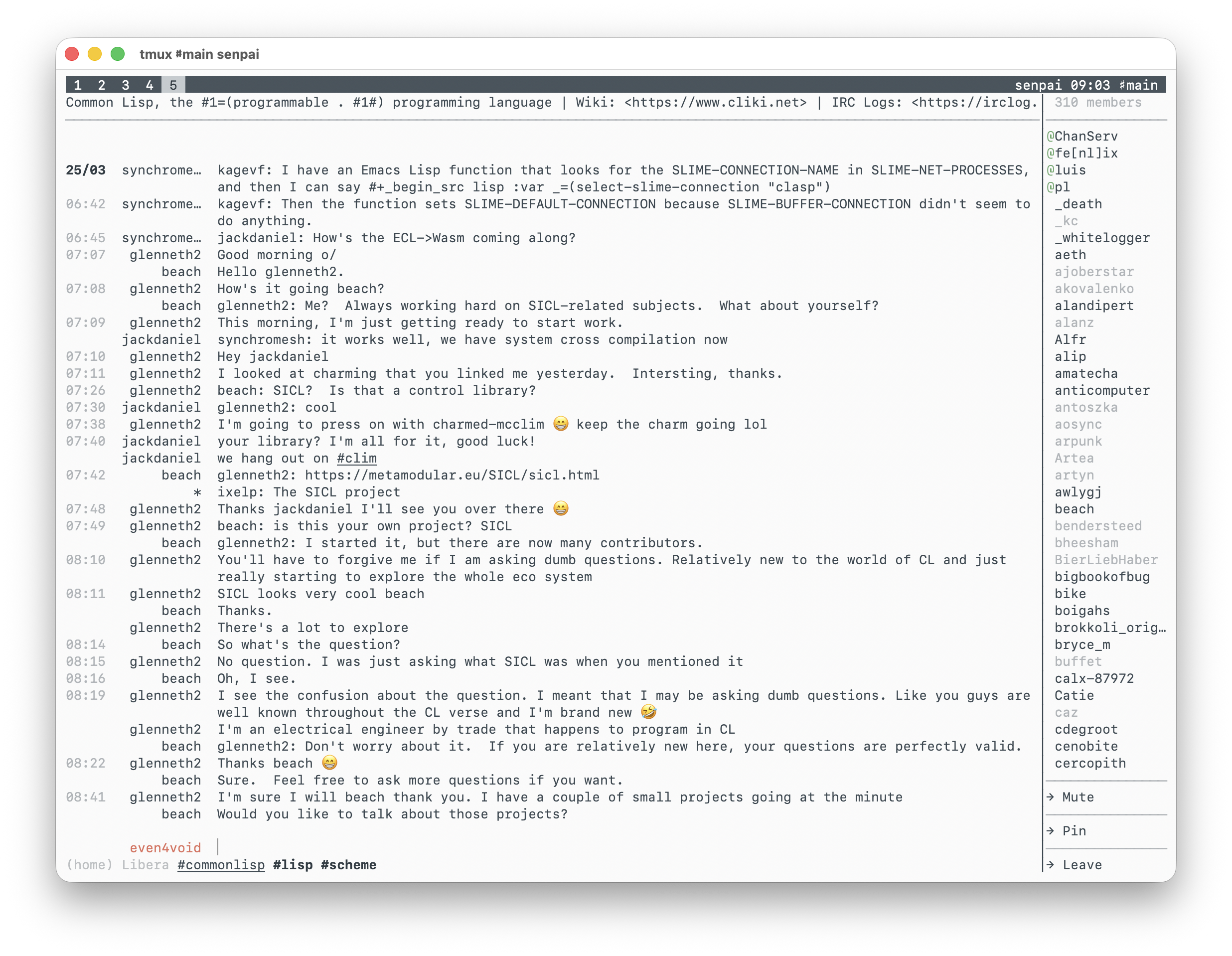The image size is (1232, 956).
Task: Go to the (home) buffer
Action: (89, 865)
